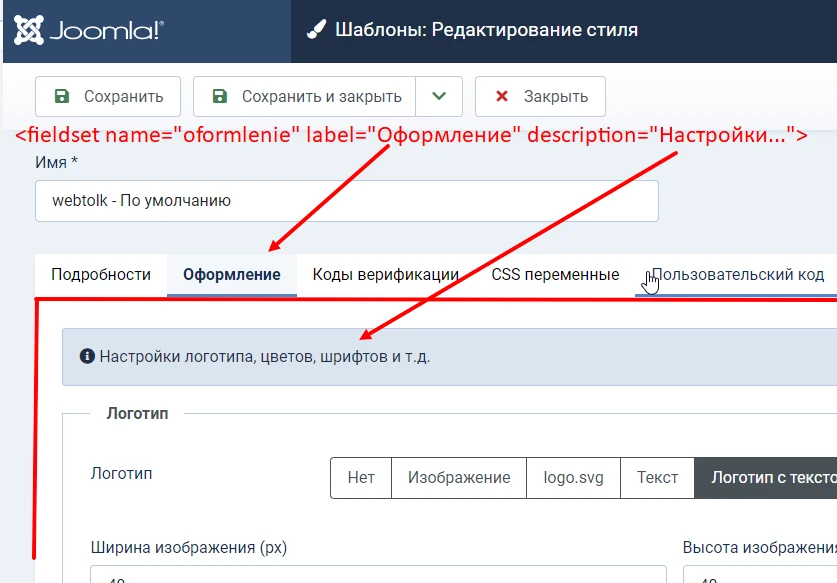This screenshot has height=583, width=837.
Task: Select the Нет logo option
Action: click(360, 478)
